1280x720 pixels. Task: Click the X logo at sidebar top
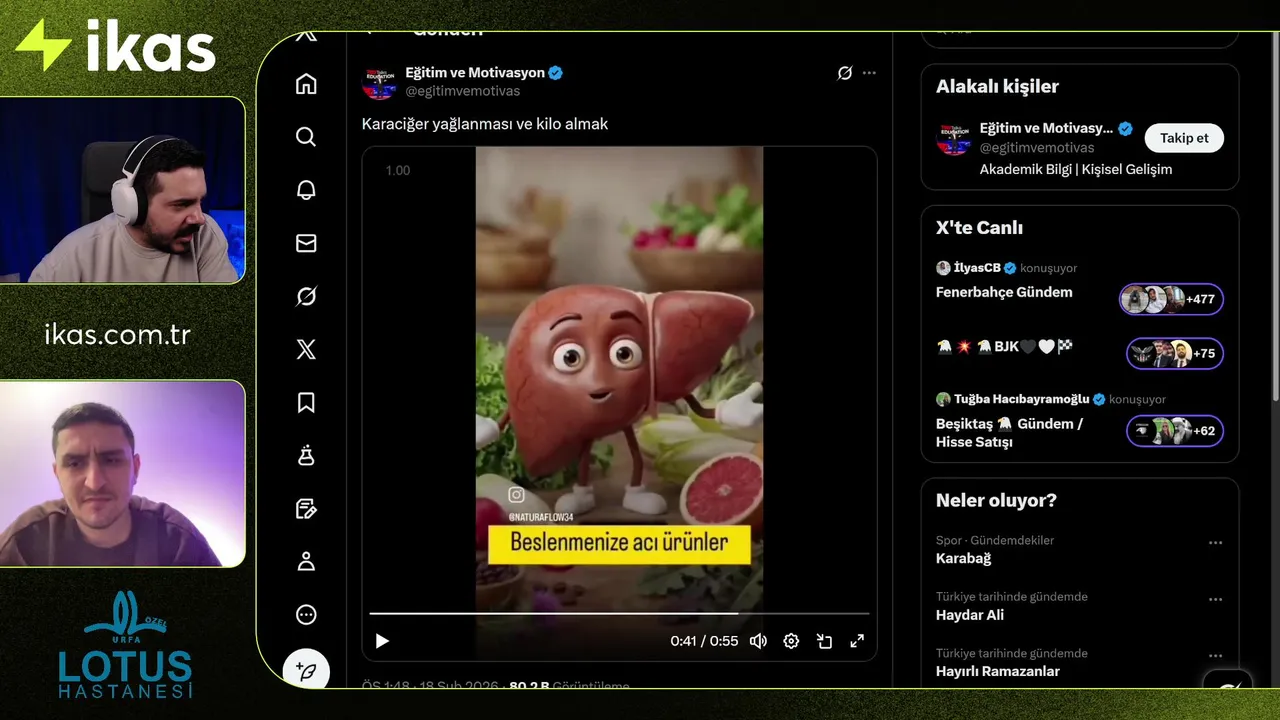click(x=306, y=36)
